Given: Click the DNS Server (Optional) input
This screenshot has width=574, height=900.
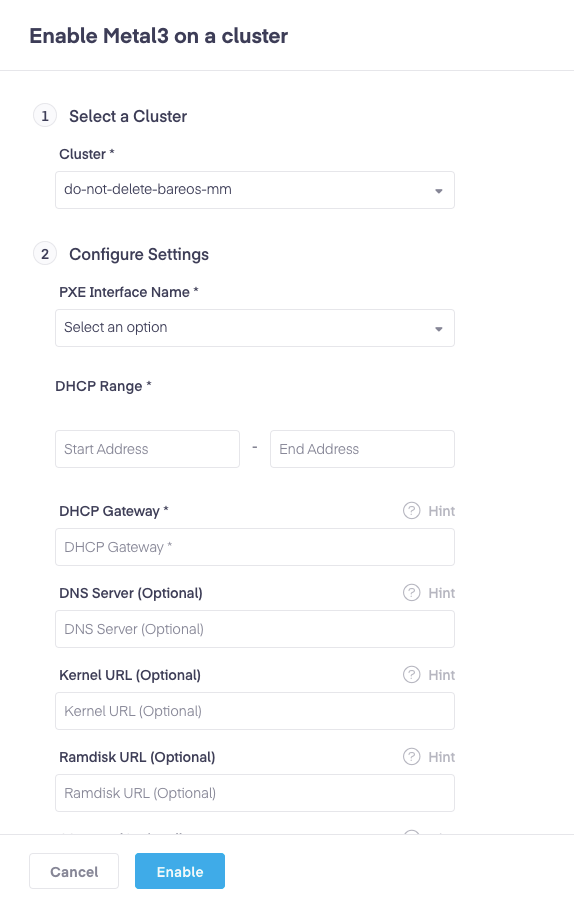Looking at the screenshot, I should click(x=255, y=629).
